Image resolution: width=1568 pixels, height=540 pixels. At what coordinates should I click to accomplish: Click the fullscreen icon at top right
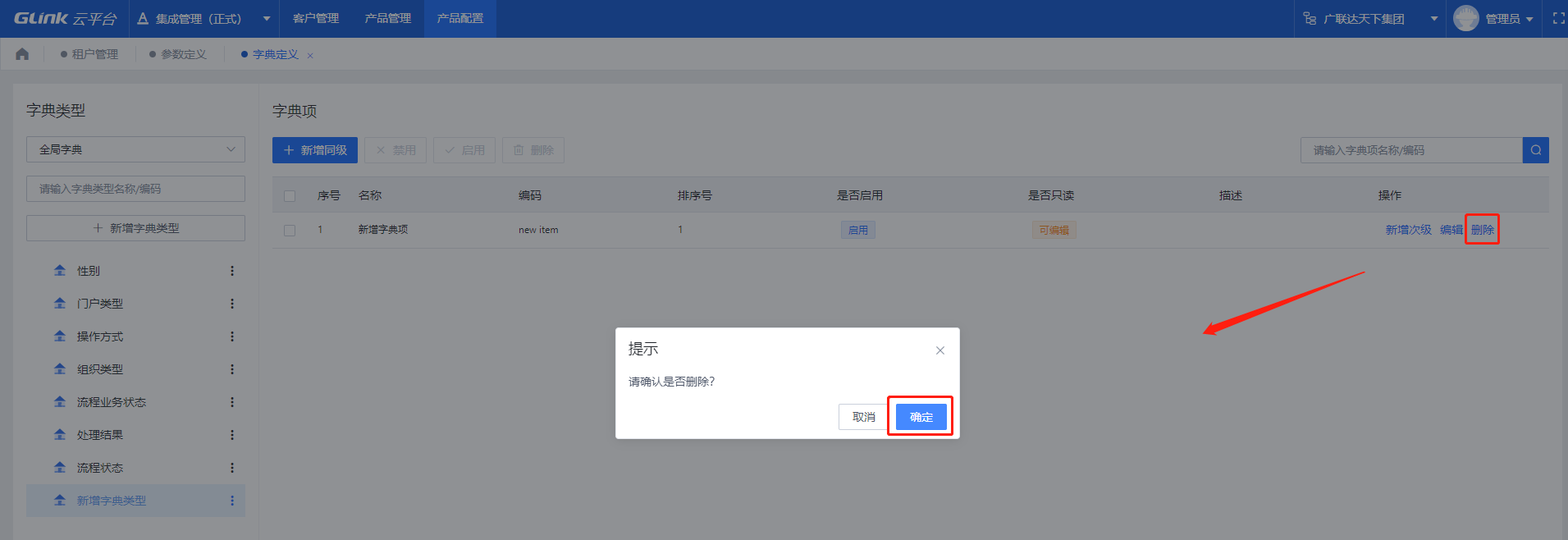click(x=1558, y=18)
